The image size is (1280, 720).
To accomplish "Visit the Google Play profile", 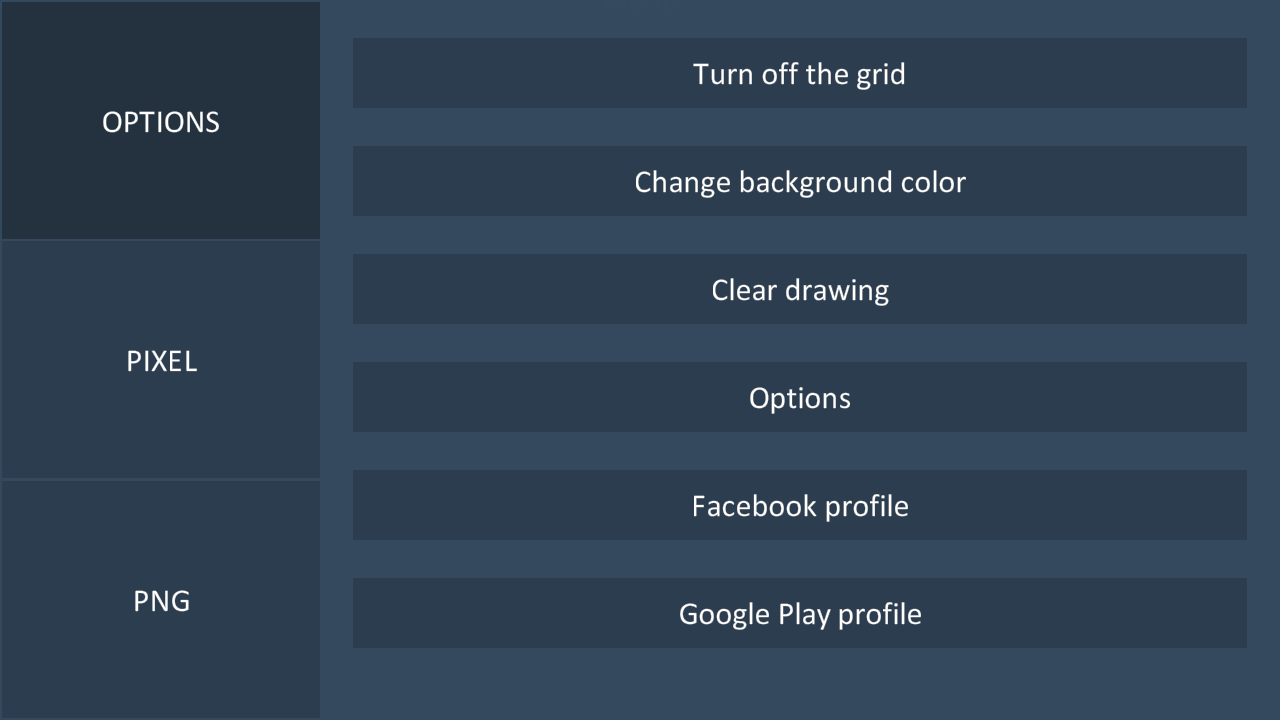I will [799, 613].
